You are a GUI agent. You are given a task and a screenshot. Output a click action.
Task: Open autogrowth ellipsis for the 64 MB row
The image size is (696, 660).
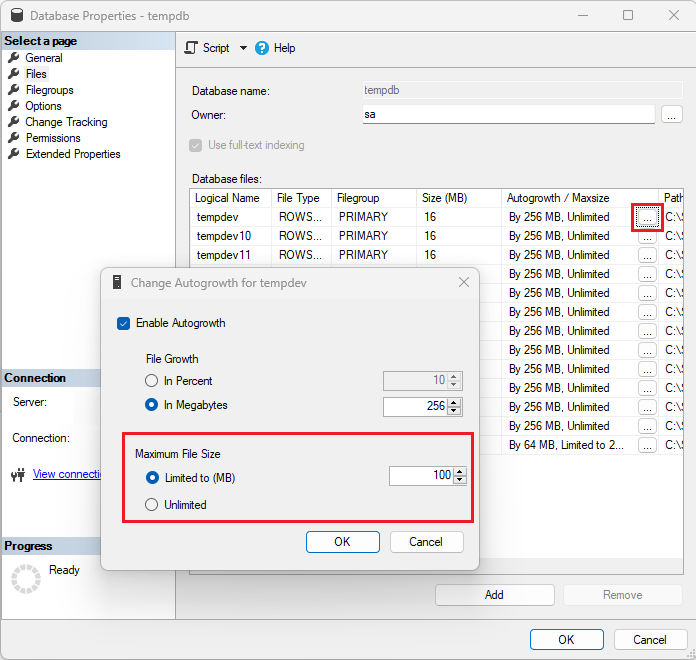tap(647, 445)
